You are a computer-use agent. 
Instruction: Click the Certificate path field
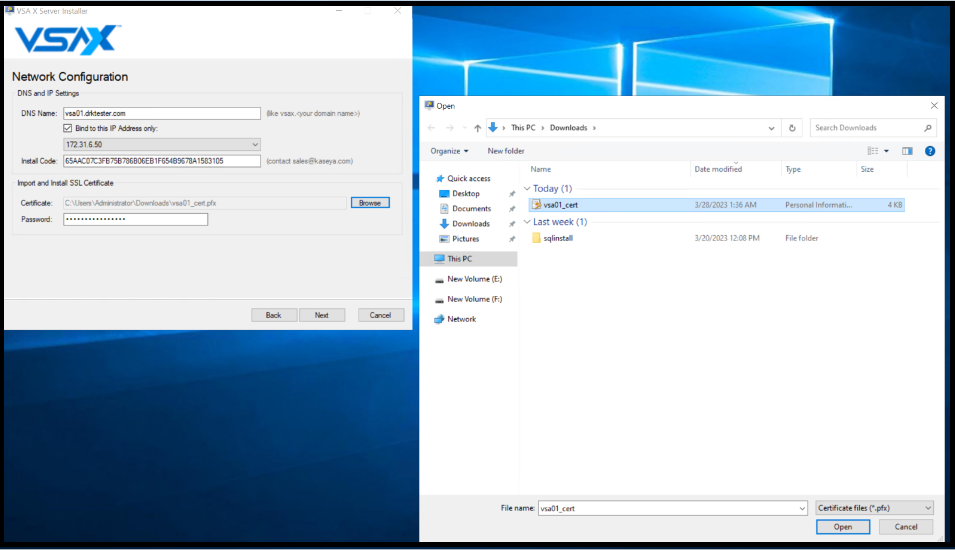pyautogui.click(x=204, y=203)
